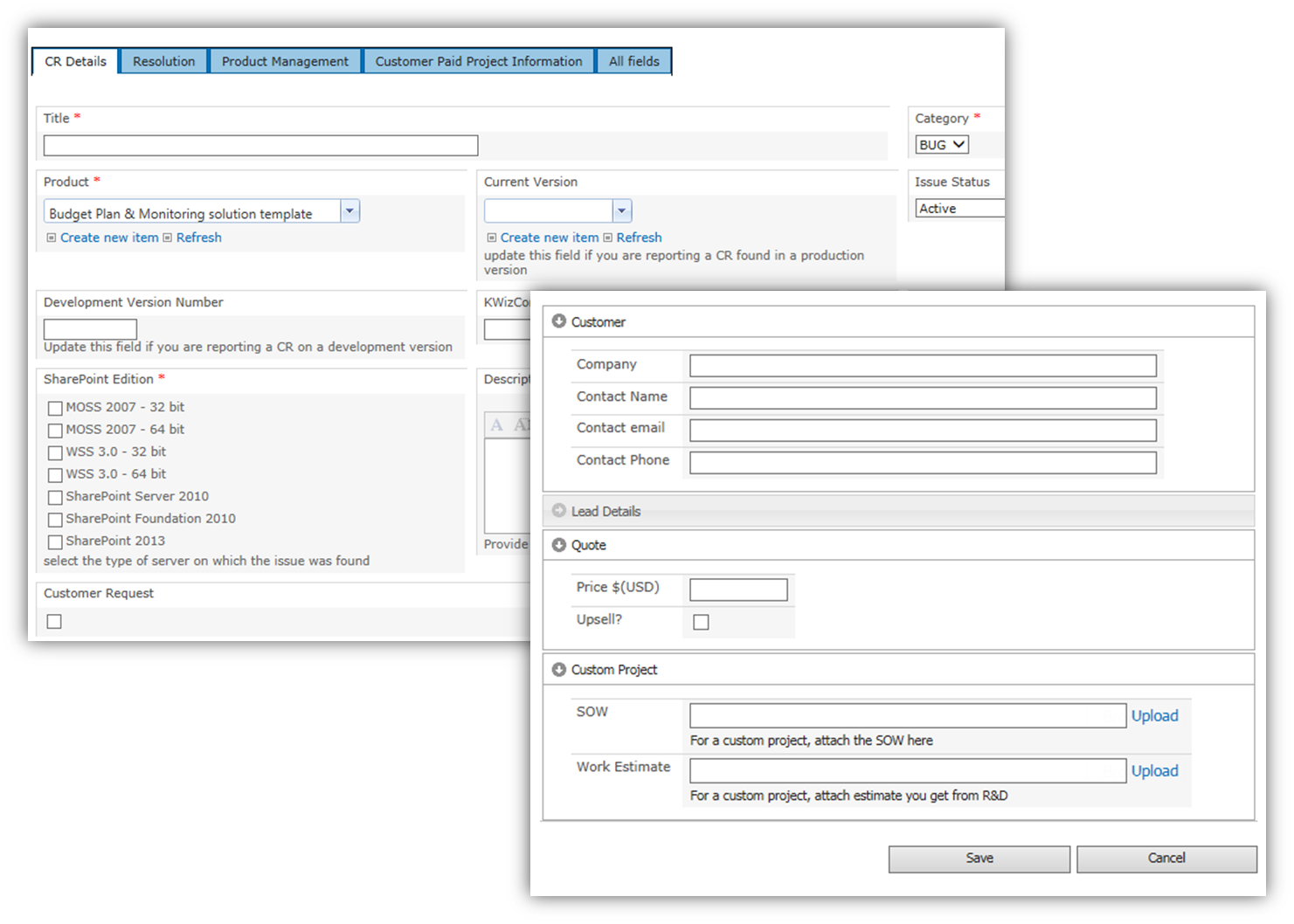Click inside the Contact email field
1294x924 pixels.
[x=922, y=430]
